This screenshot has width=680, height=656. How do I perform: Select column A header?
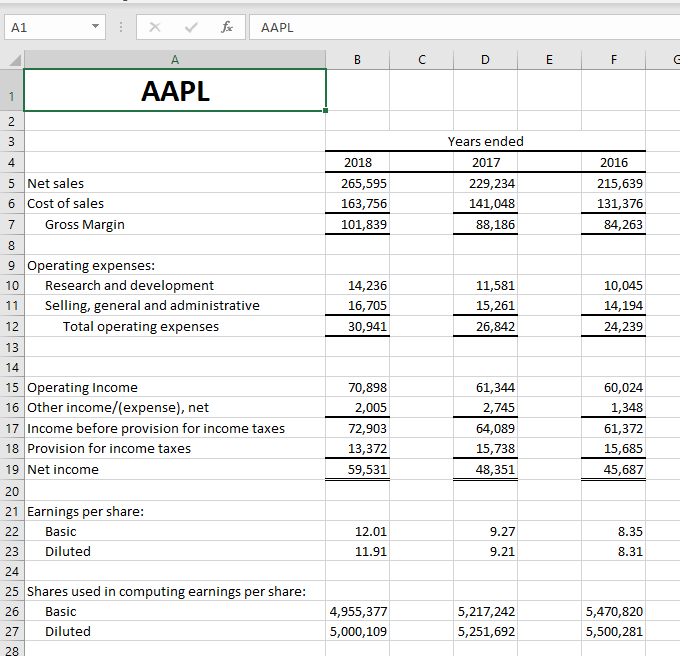coord(175,59)
